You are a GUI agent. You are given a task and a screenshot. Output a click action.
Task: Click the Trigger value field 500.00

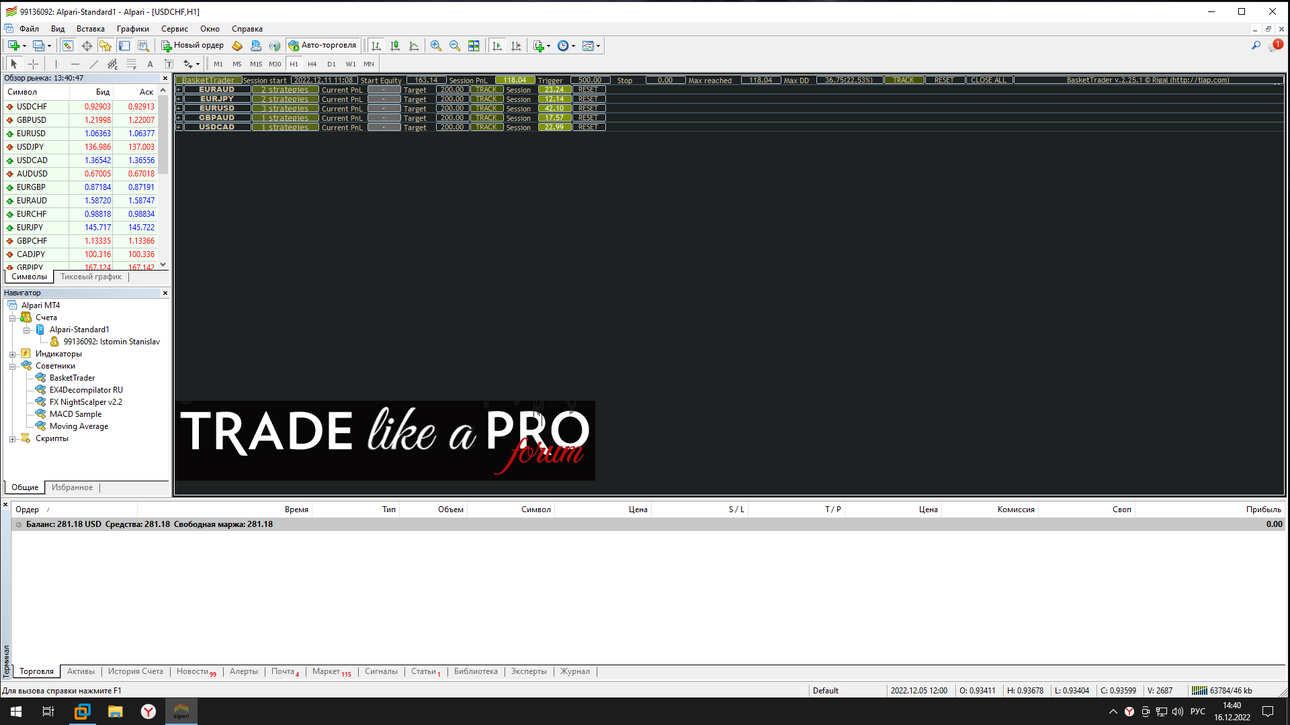(590, 80)
